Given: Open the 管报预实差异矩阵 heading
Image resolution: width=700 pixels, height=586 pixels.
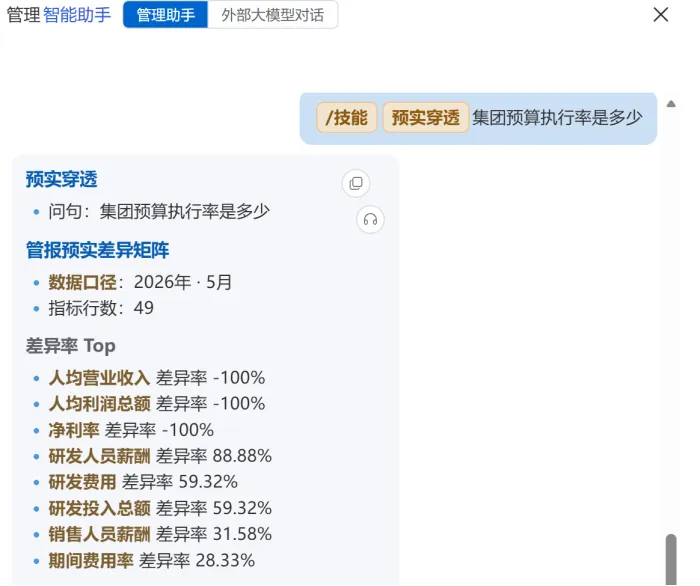Looking at the screenshot, I should [97, 250].
